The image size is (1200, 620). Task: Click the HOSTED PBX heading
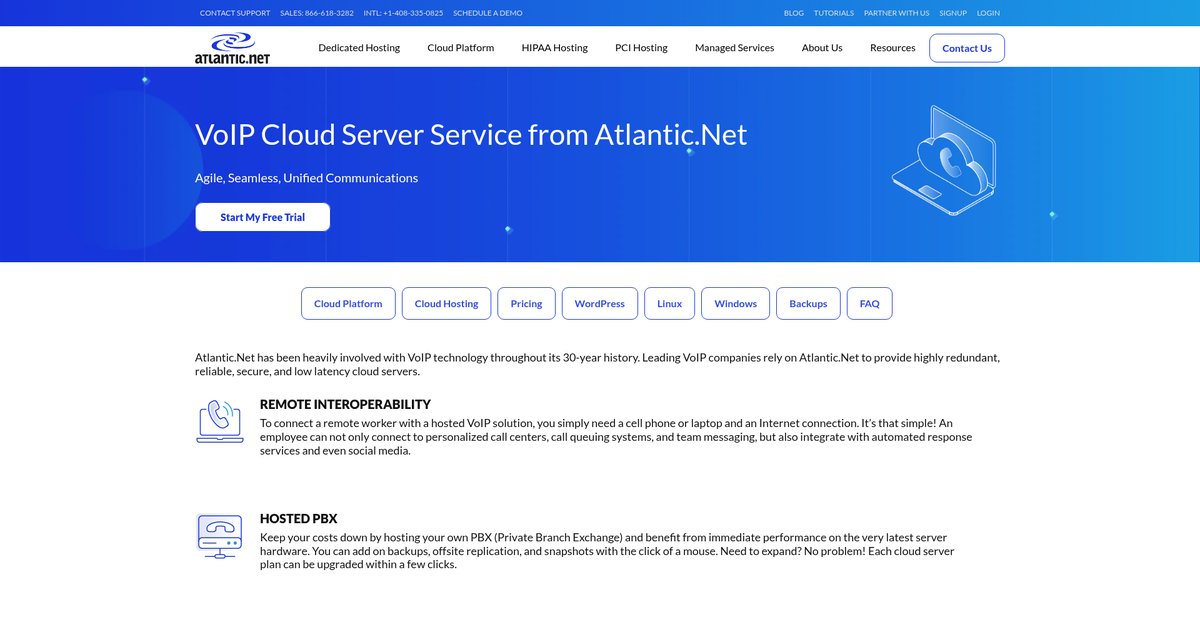(x=299, y=518)
